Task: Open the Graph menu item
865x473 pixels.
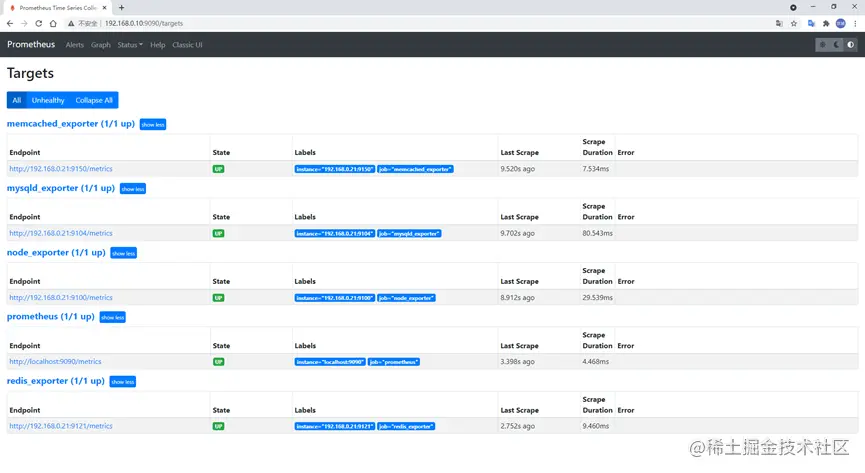Action: 100,45
